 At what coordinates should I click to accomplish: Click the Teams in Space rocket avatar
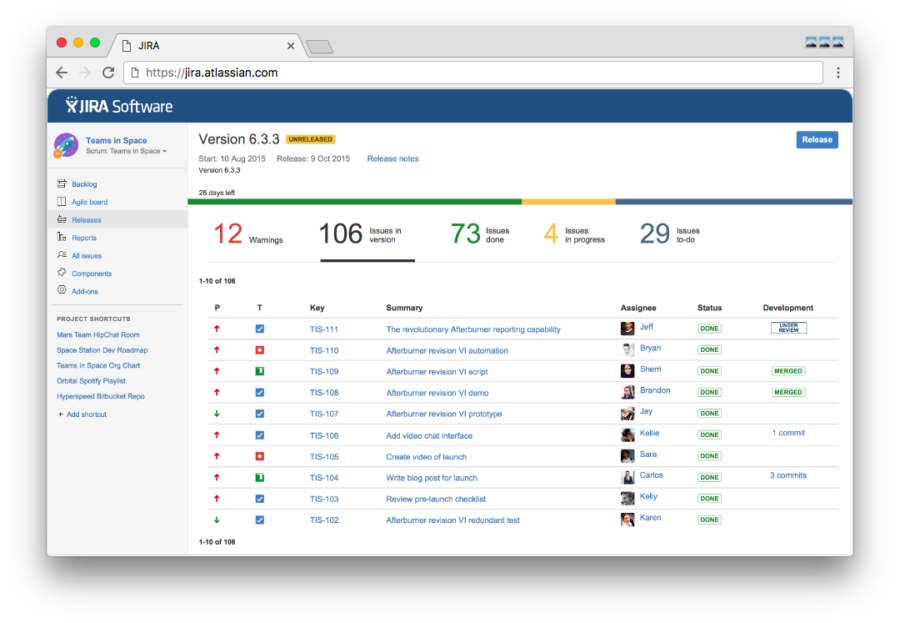click(x=66, y=145)
